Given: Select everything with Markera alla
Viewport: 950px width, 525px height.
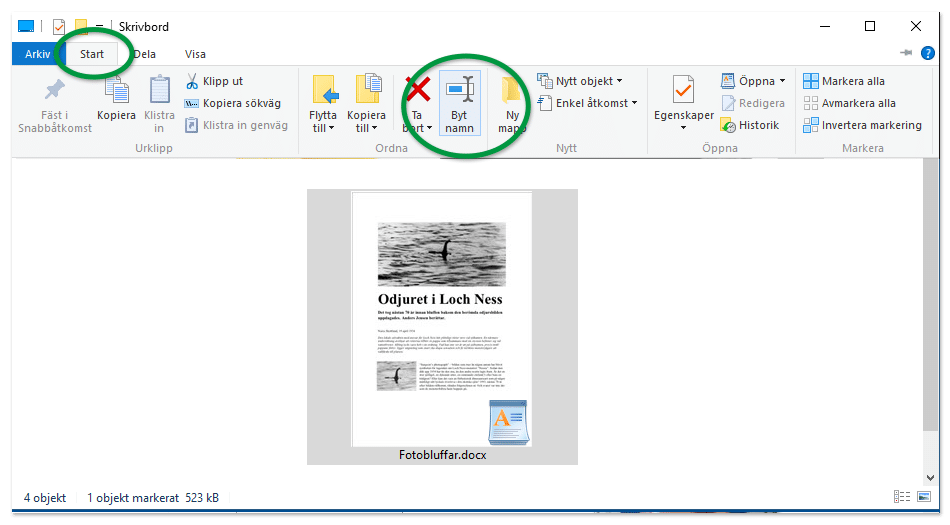Looking at the screenshot, I should [x=843, y=81].
